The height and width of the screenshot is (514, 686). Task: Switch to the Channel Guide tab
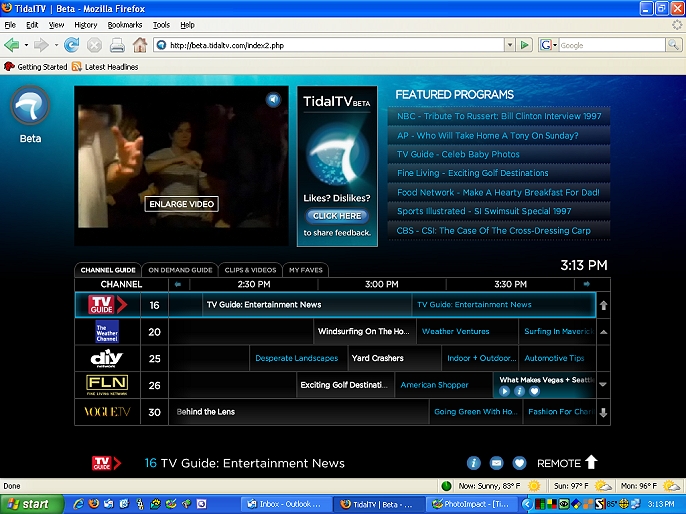click(x=108, y=270)
